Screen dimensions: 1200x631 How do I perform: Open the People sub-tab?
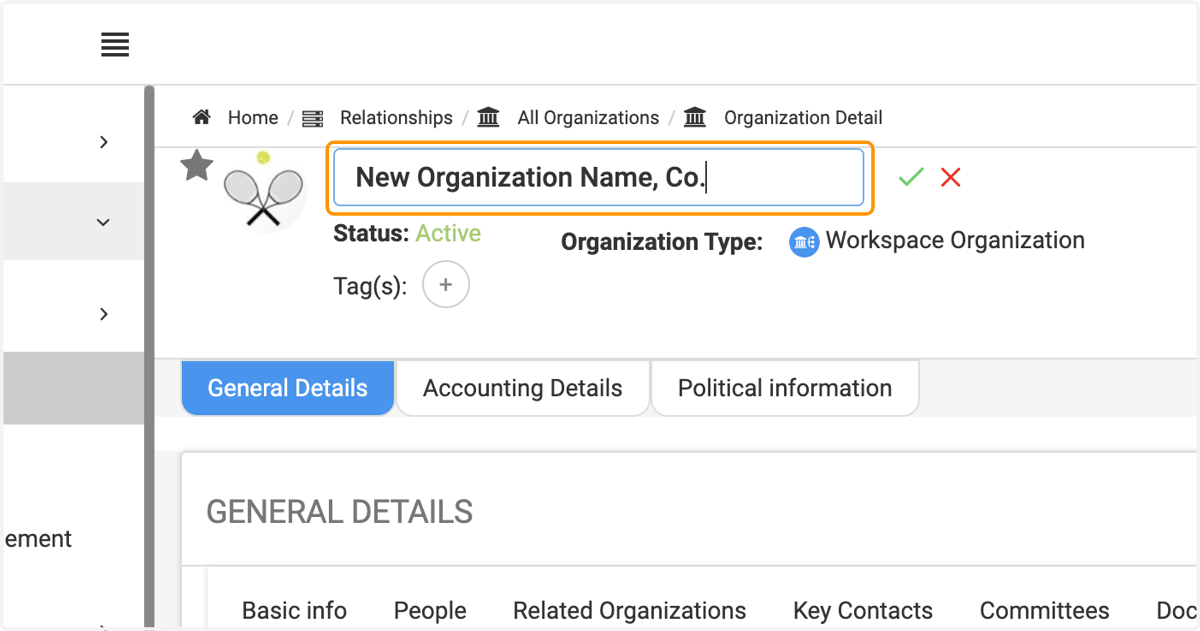[430, 611]
